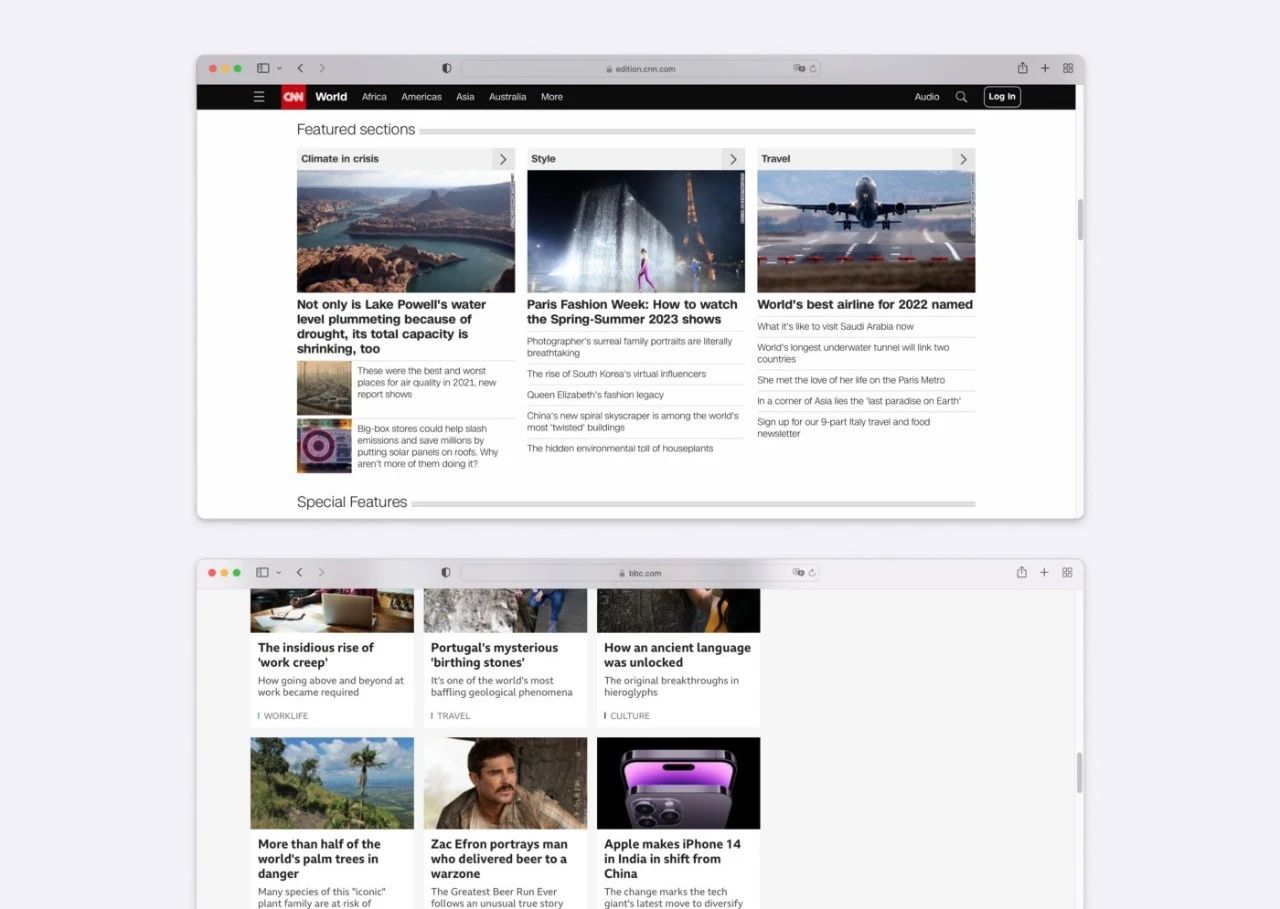Open insidious rise of 'work creep' article
This screenshot has height=909, width=1280.
[x=315, y=655]
